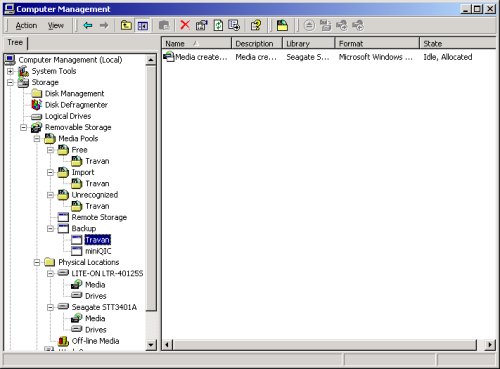Select Disk Management in the tree
Screen dimensions: 500x369
[74, 94]
